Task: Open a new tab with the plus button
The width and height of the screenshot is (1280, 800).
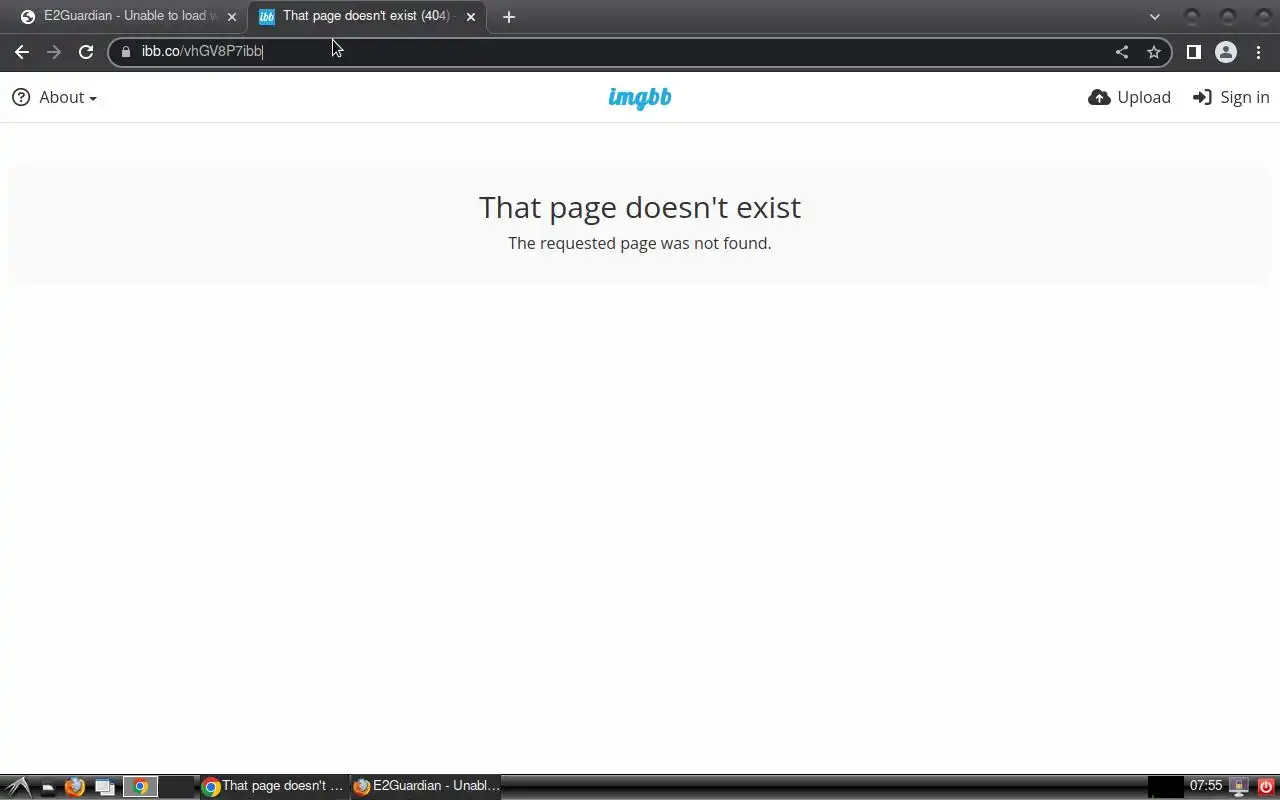Action: [509, 17]
